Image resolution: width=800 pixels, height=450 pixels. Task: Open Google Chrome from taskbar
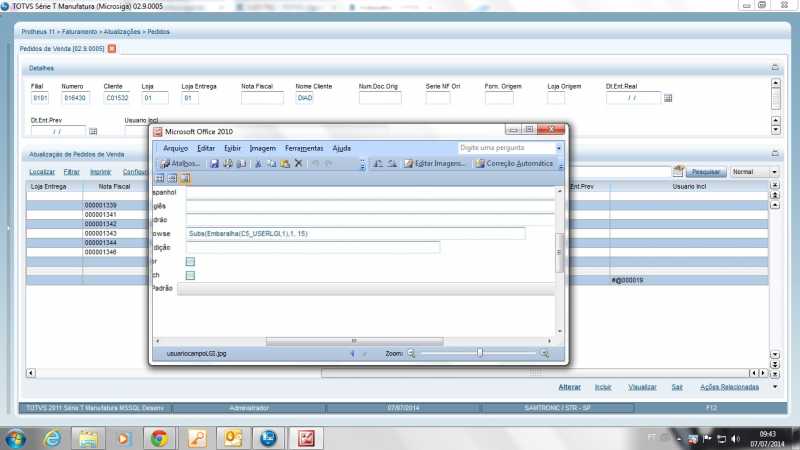pyautogui.click(x=159, y=438)
